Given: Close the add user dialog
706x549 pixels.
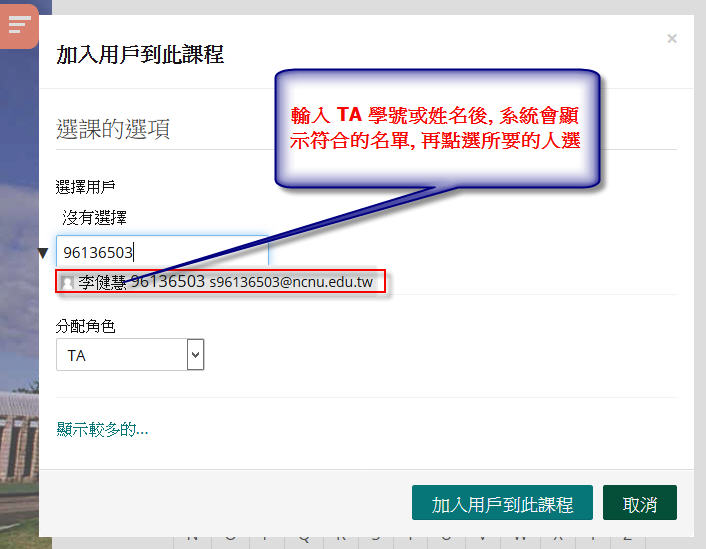Looking at the screenshot, I should coord(671,39).
